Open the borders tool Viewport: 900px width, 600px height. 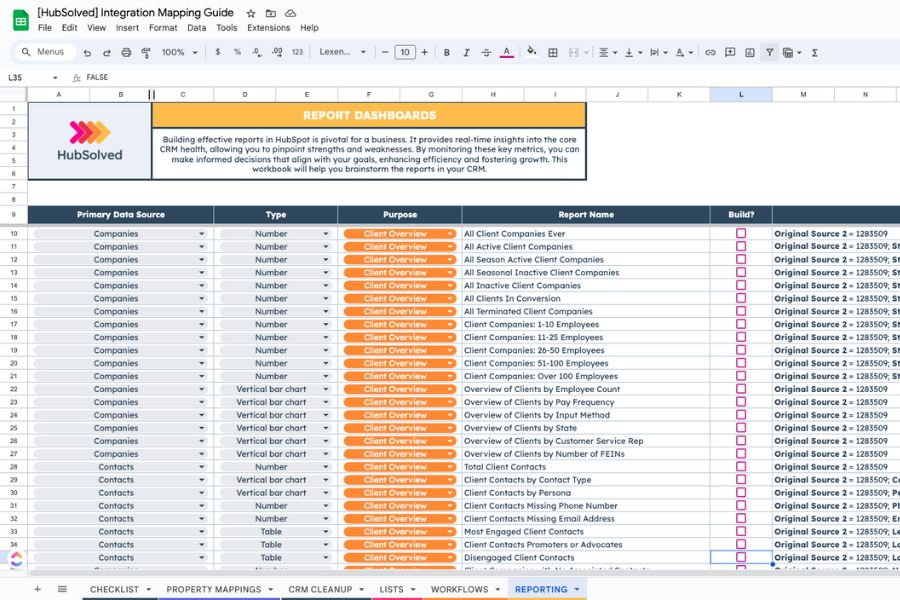[x=553, y=52]
